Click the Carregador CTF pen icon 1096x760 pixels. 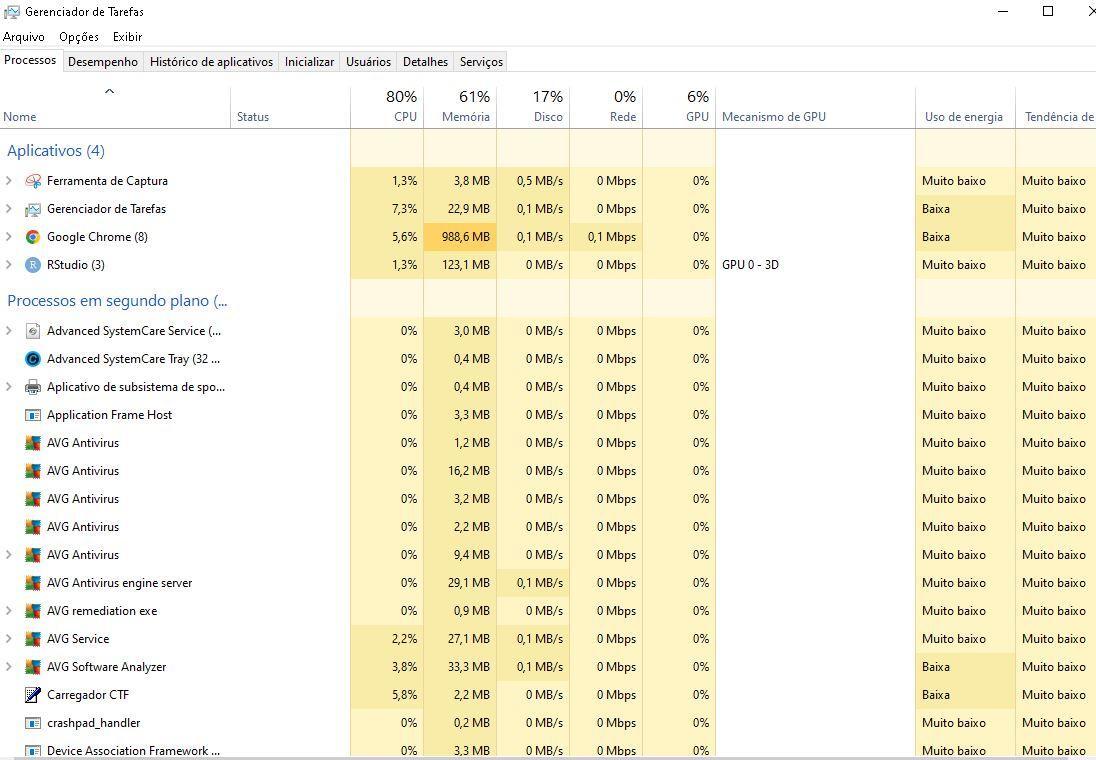pyautogui.click(x=33, y=694)
